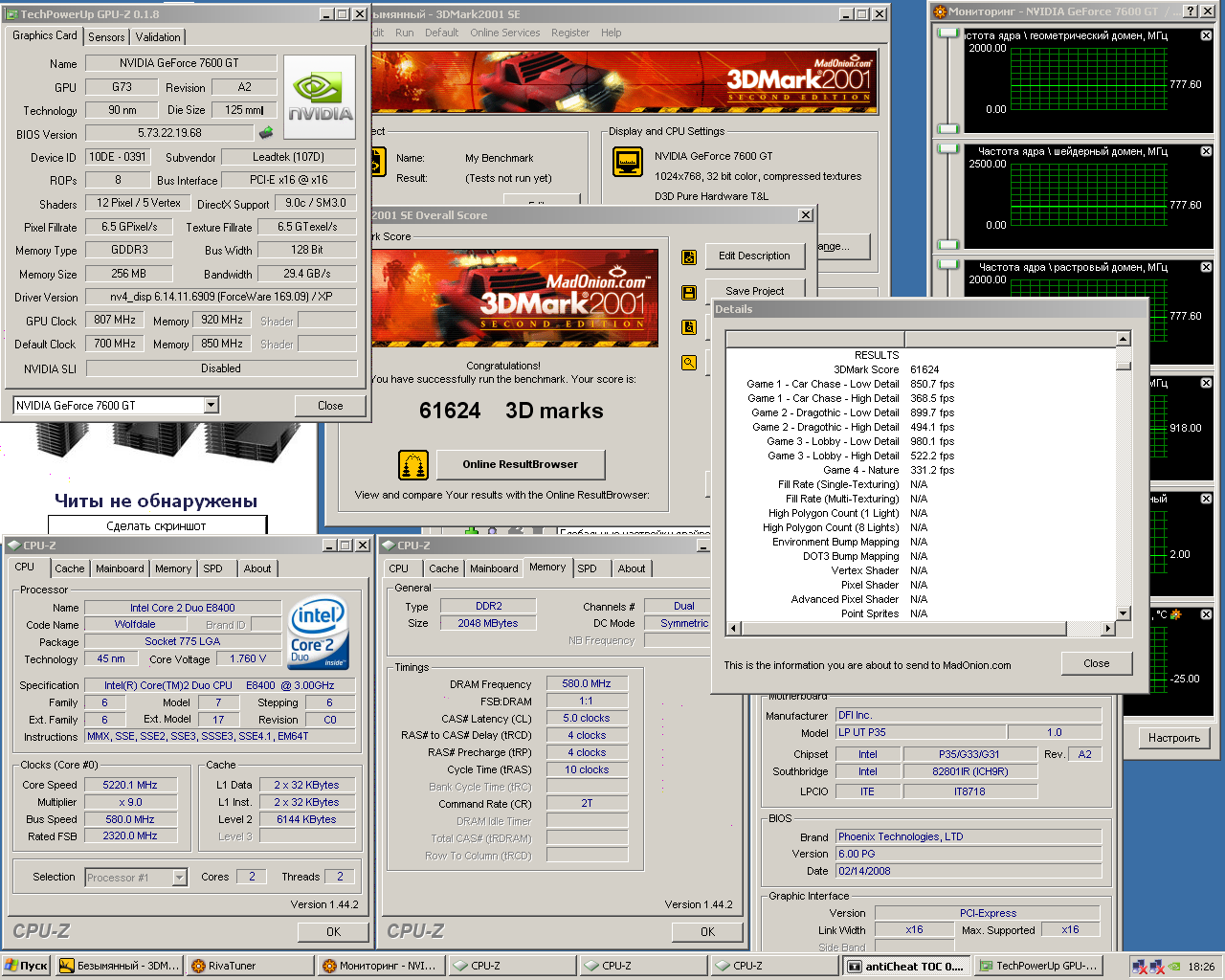Image resolution: width=1225 pixels, height=980 pixels.
Task: Open the first CPU-Z taskbar button
Action: pos(511,966)
